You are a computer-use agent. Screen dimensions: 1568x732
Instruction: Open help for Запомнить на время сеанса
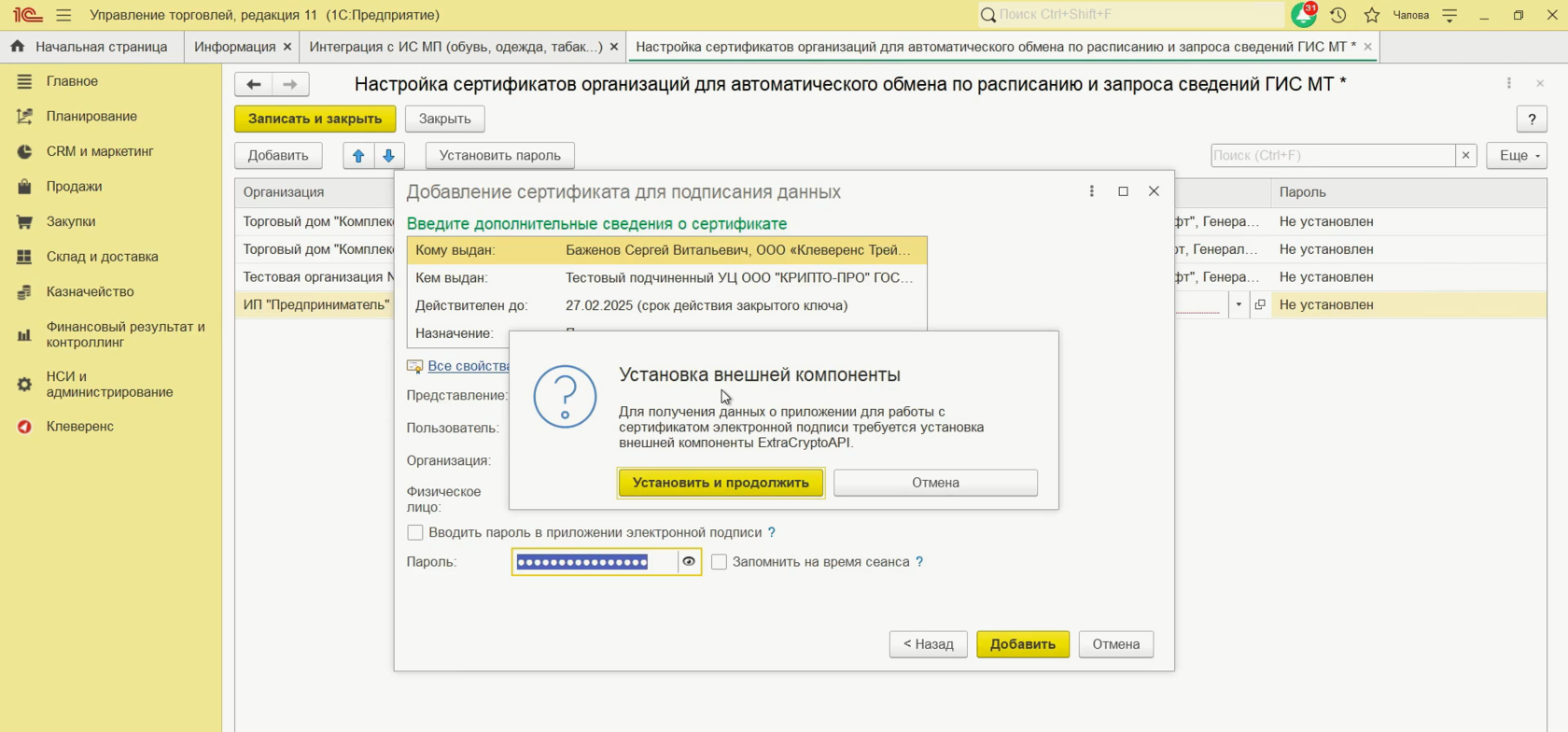pos(919,562)
